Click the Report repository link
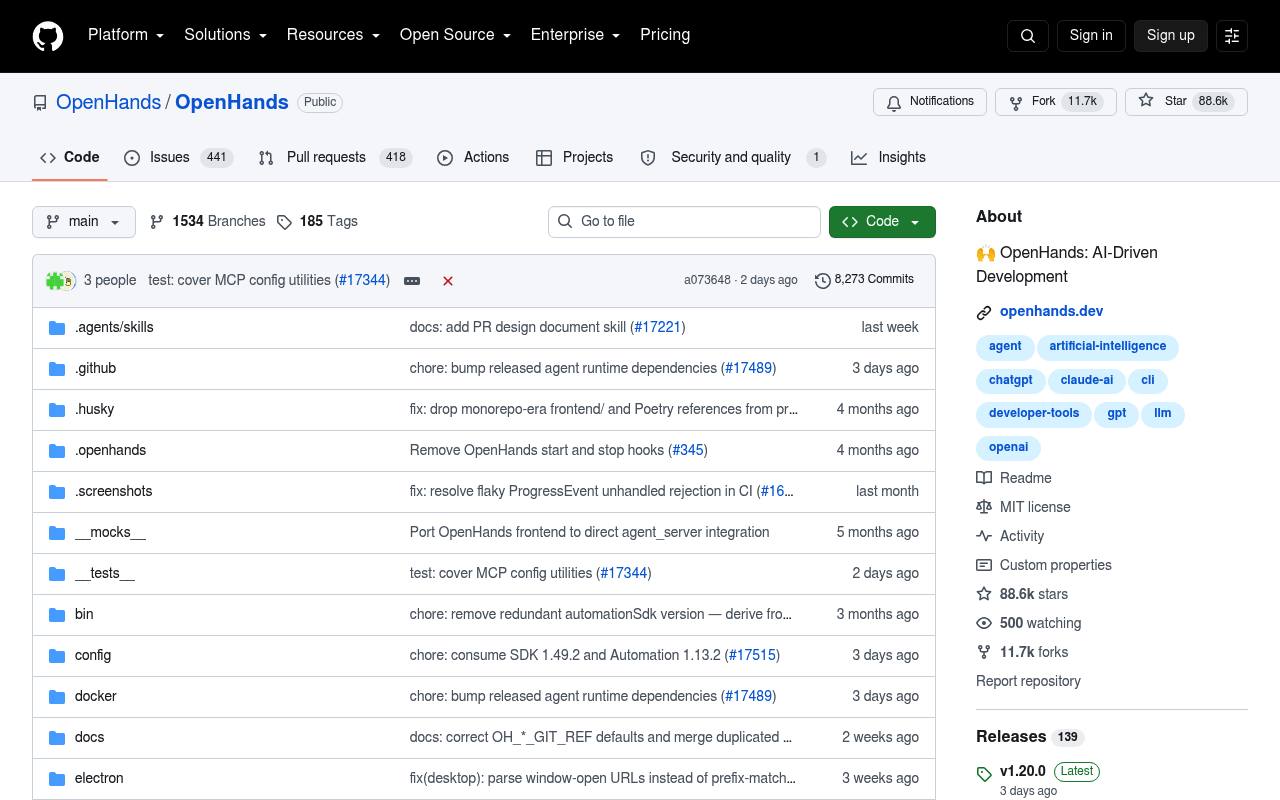The height and width of the screenshot is (800, 1280). (x=1028, y=682)
